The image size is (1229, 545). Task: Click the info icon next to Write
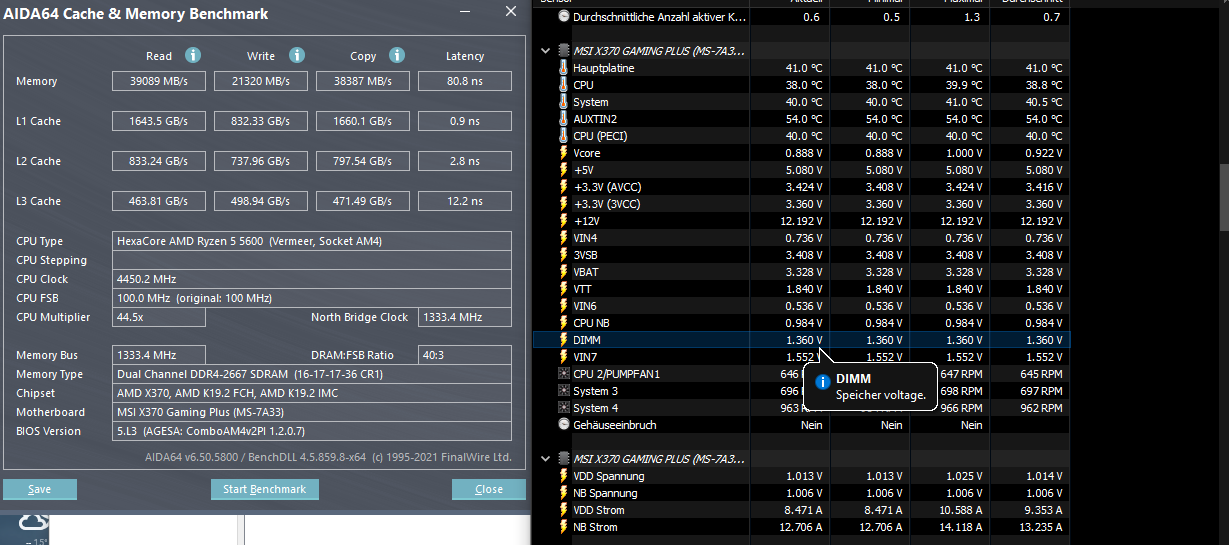click(x=297, y=55)
